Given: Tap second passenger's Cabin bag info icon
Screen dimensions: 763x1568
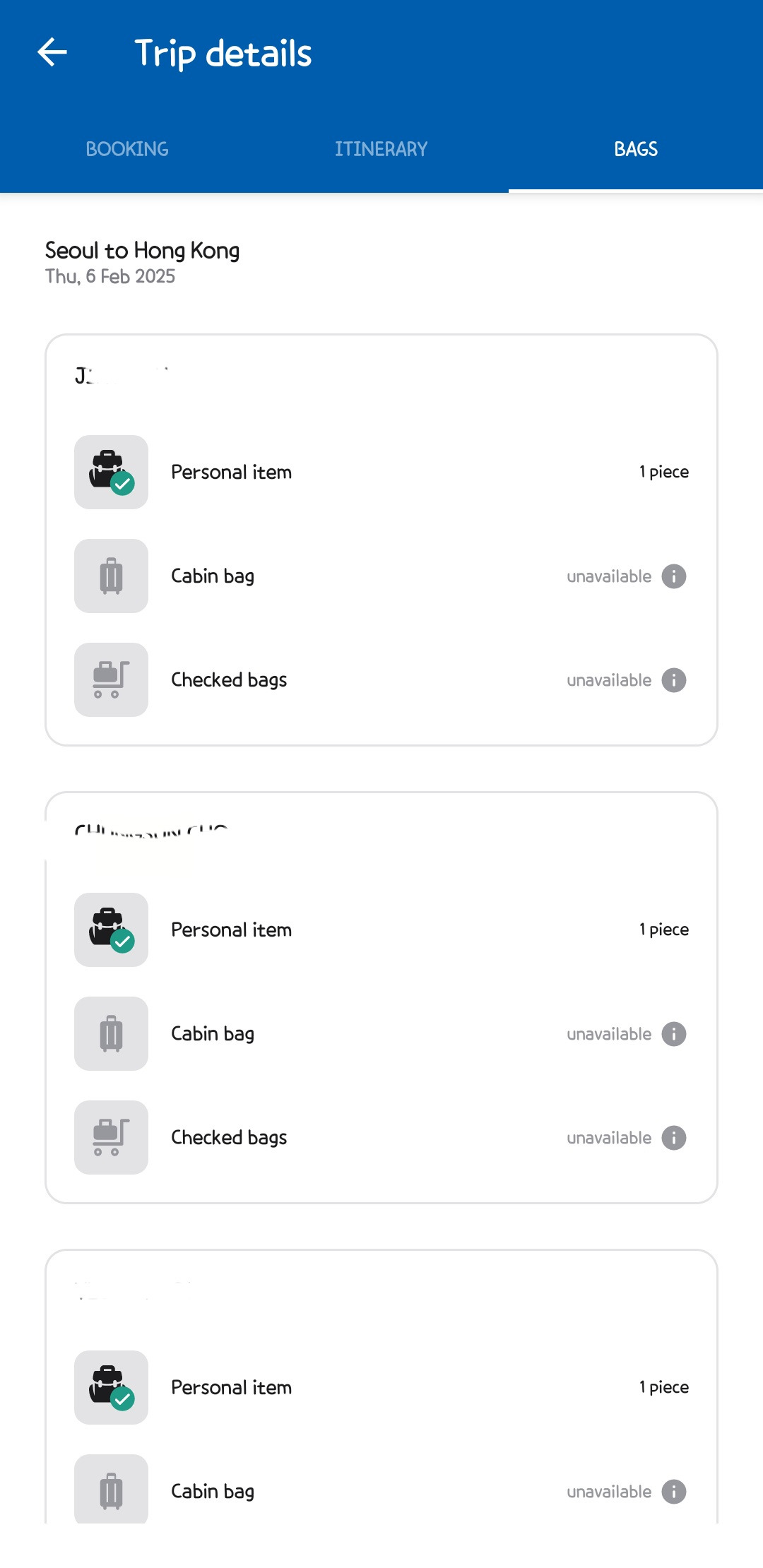Looking at the screenshot, I should 674,1034.
